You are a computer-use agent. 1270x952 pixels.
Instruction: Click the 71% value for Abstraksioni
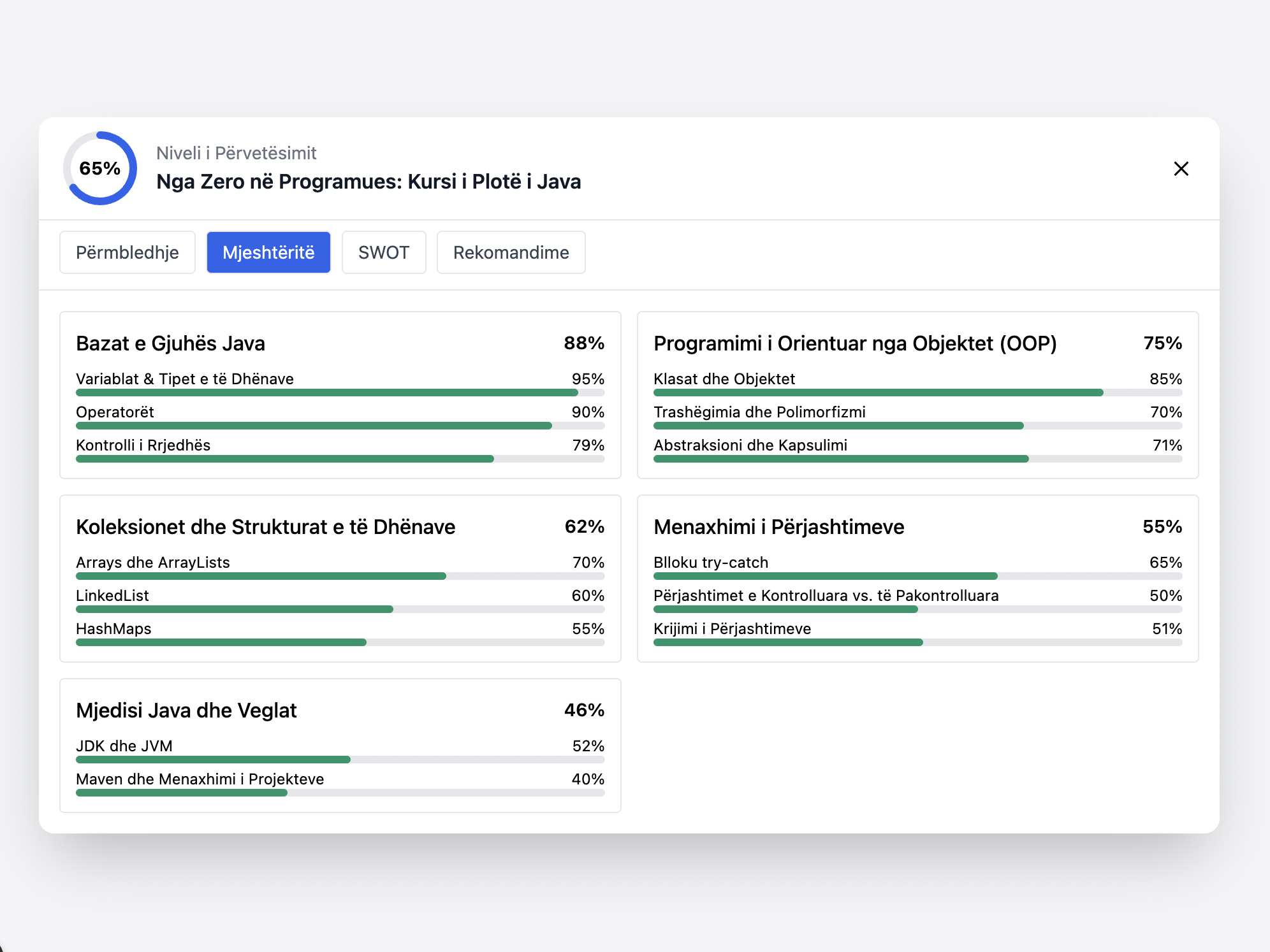pos(1167,445)
